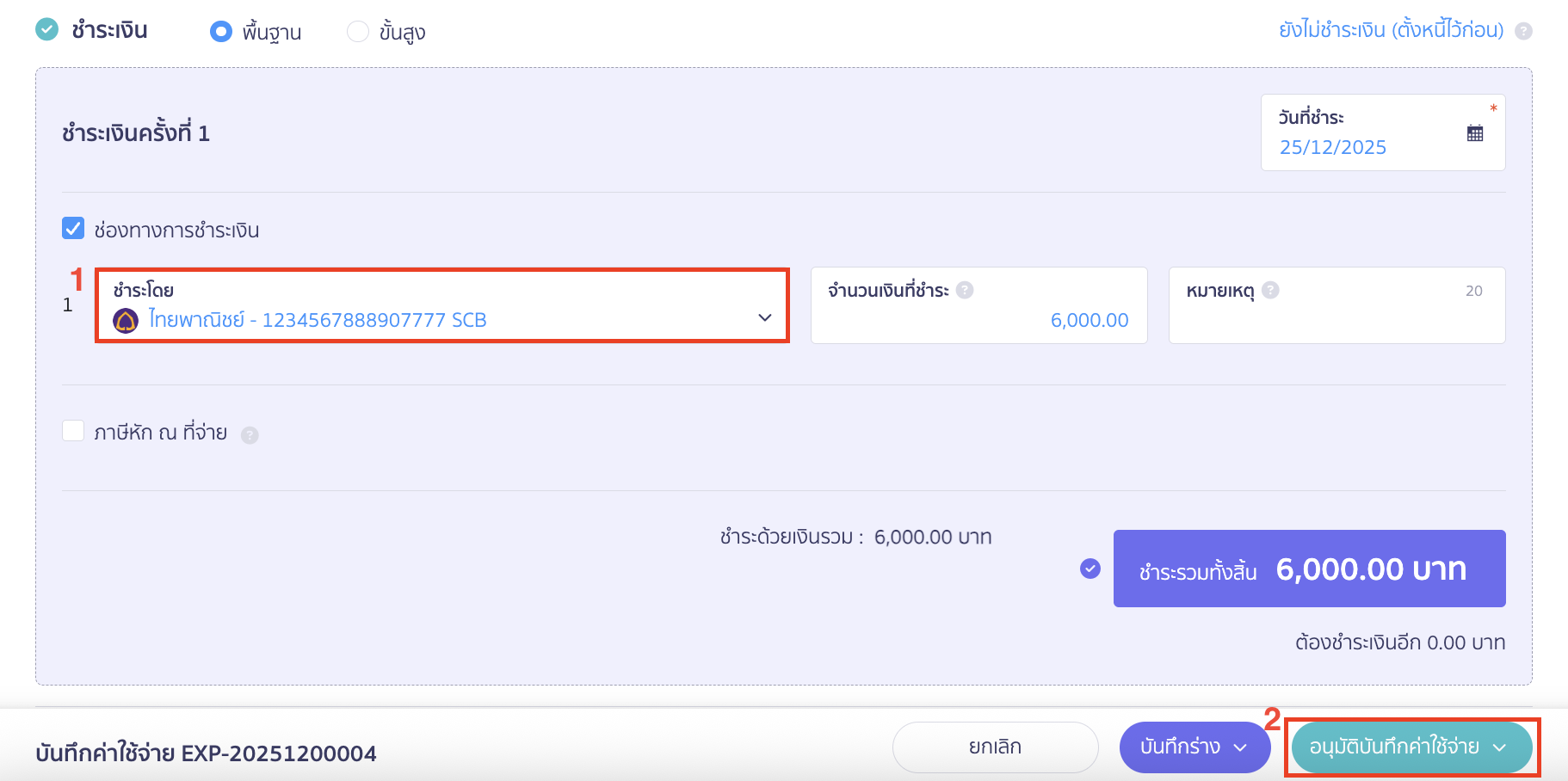
Task: Expand the อนุมัติบันทึกค่าใช้จ่าย dropdown arrow
Action: tap(1500, 747)
